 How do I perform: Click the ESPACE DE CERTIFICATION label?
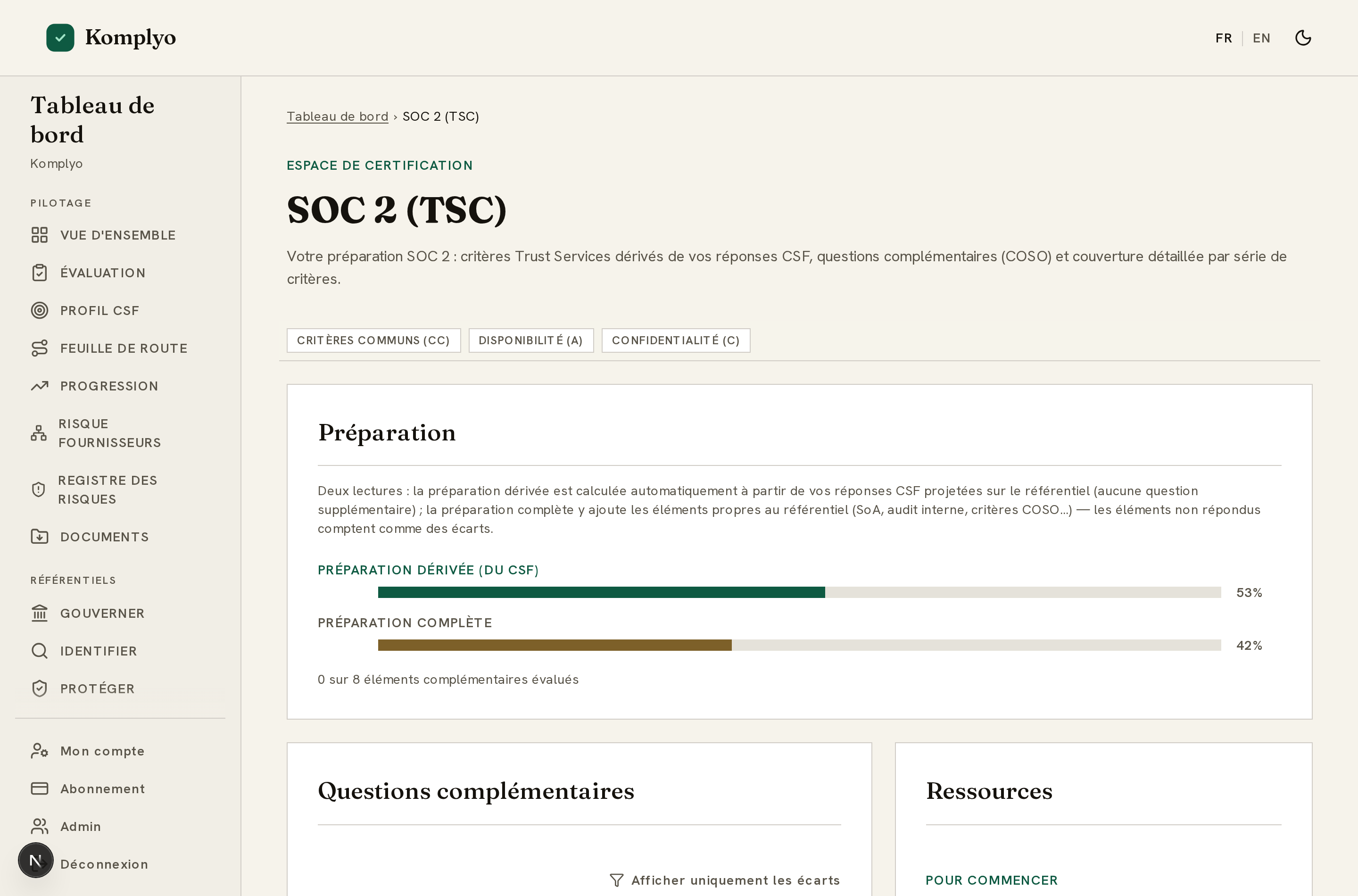pyautogui.click(x=380, y=165)
